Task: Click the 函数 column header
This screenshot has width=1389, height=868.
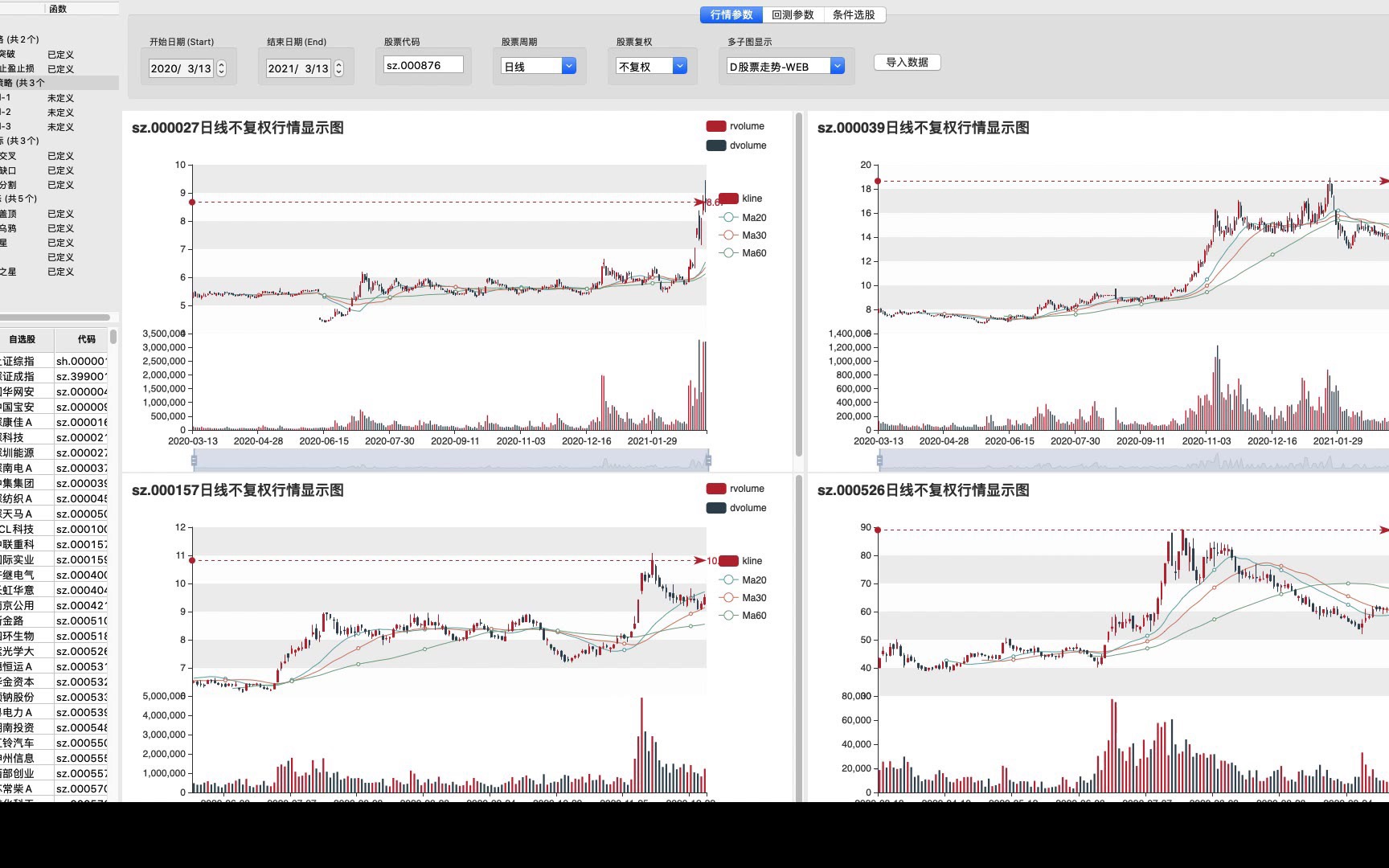Action: point(58,9)
